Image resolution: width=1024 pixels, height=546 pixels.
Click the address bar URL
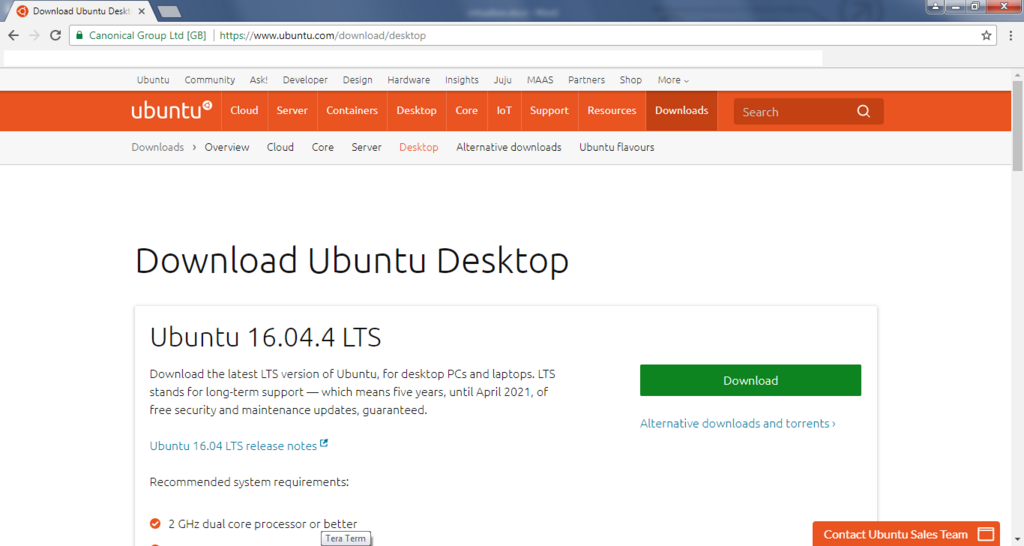coord(323,35)
